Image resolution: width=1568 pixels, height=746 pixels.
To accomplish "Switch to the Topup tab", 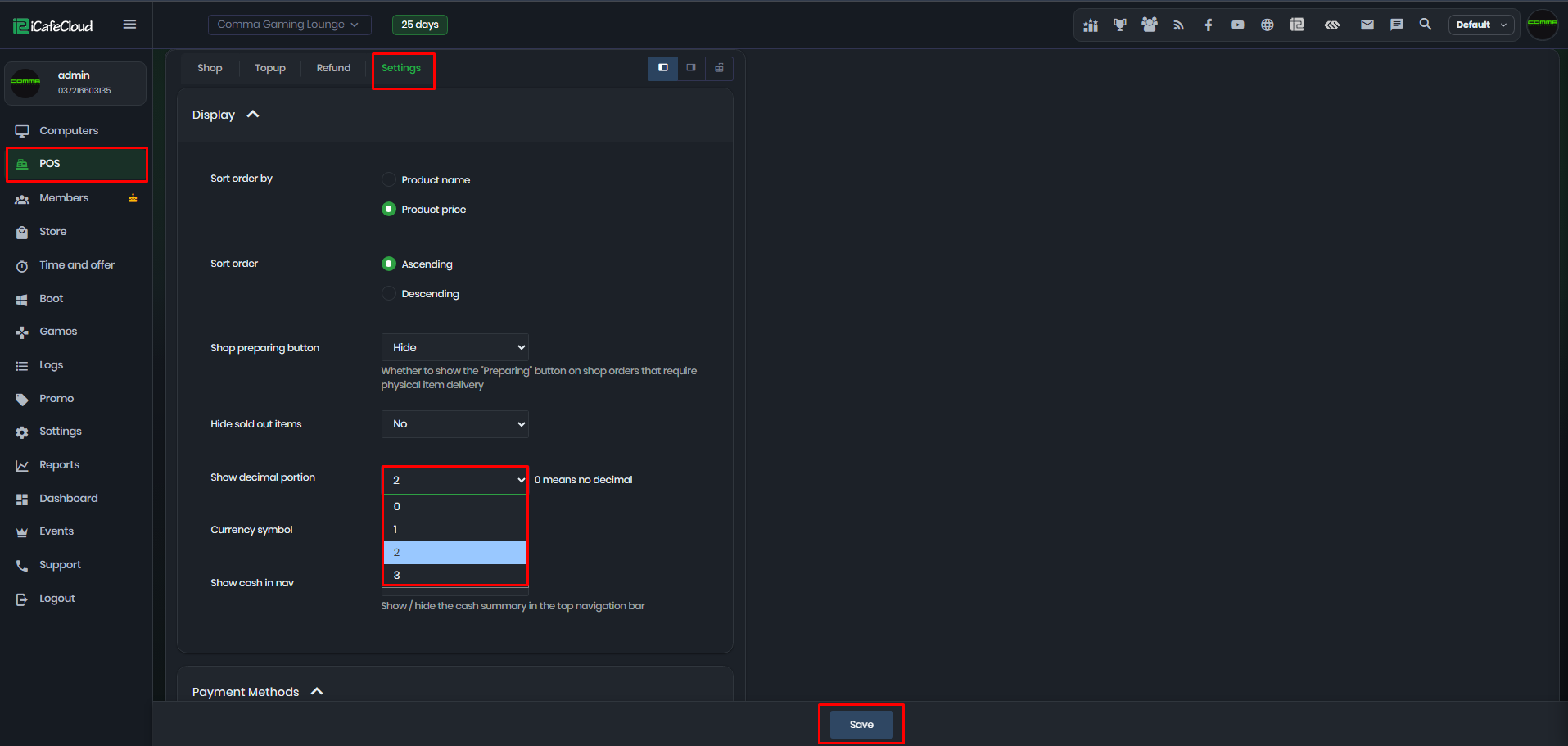I will 270,68.
